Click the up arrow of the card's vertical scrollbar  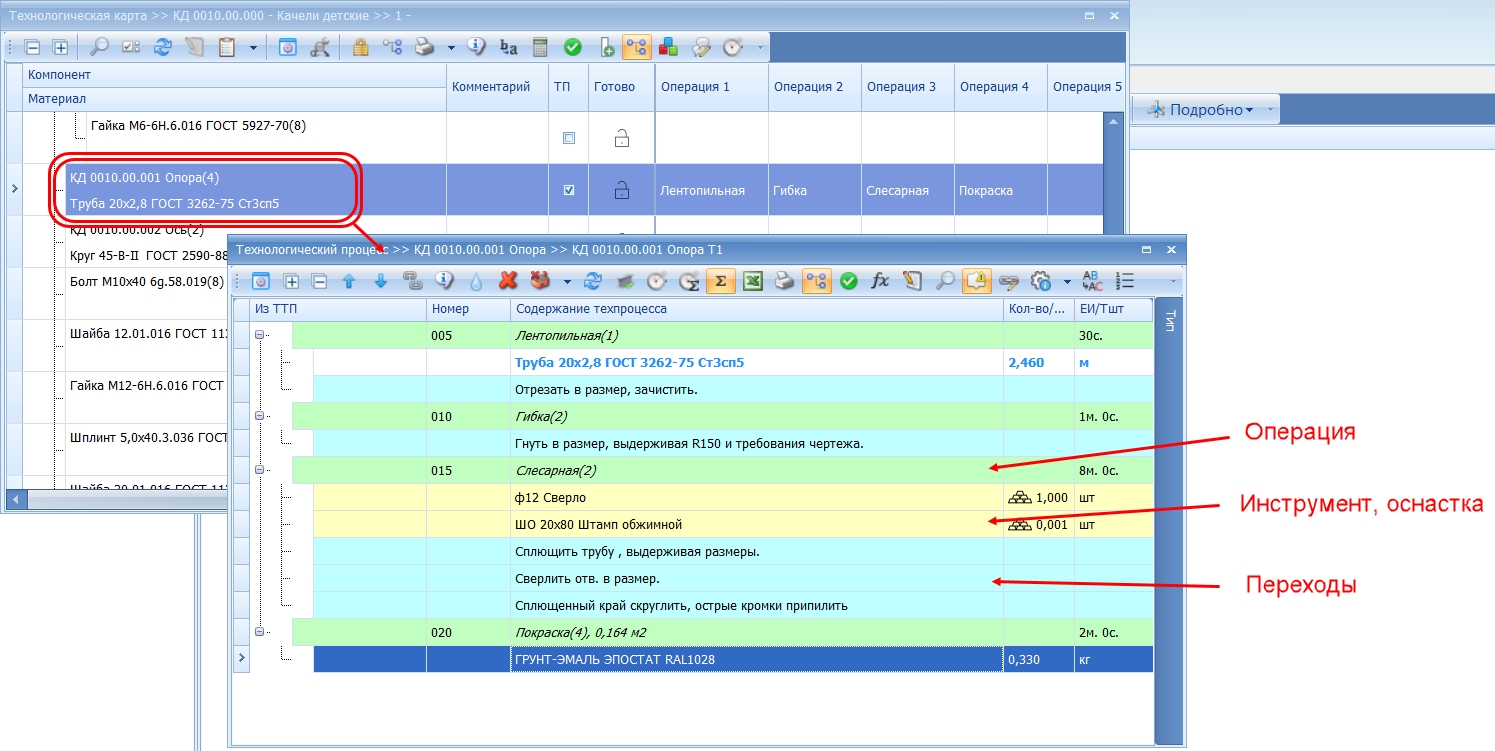pos(1112,121)
